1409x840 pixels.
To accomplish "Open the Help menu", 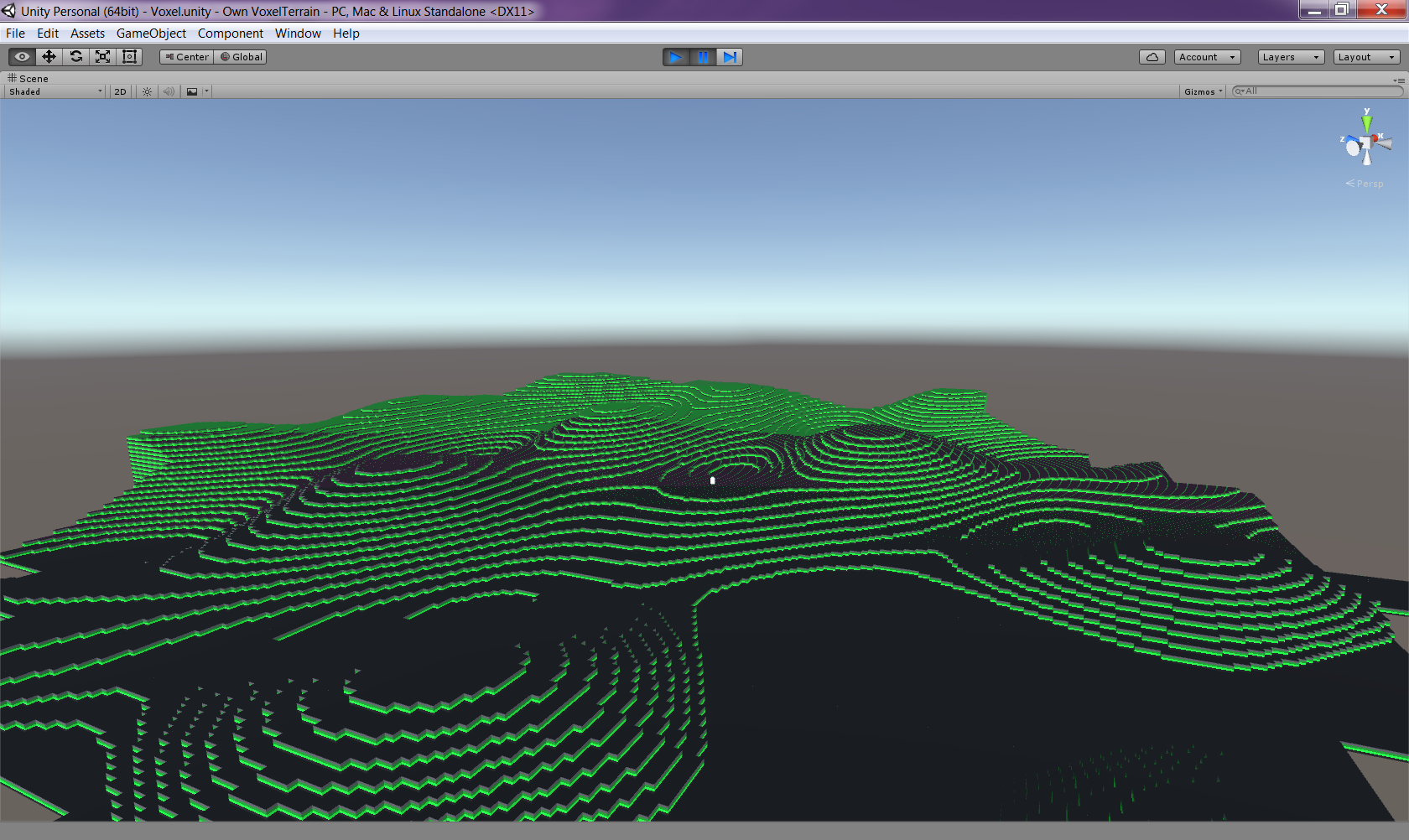I will click(x=346, y=34).
